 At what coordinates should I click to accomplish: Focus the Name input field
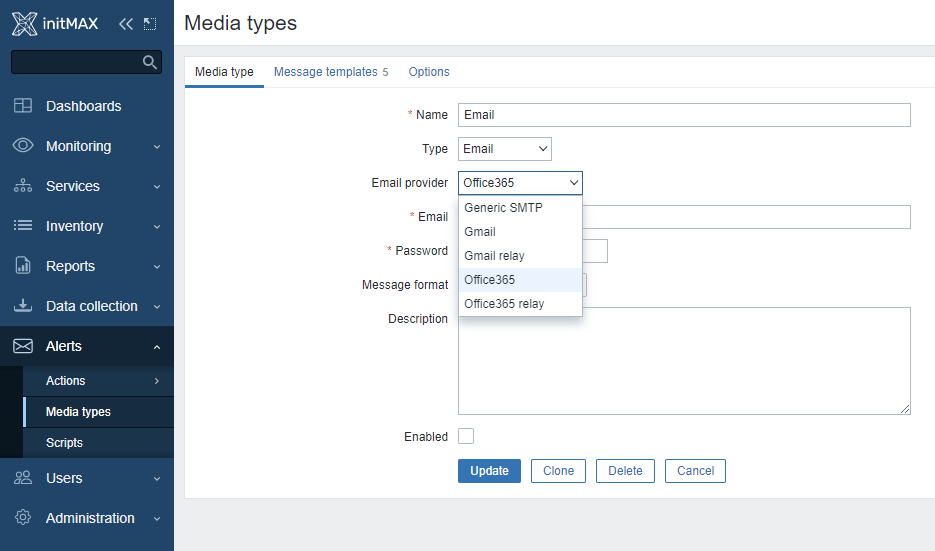[684, 114]
